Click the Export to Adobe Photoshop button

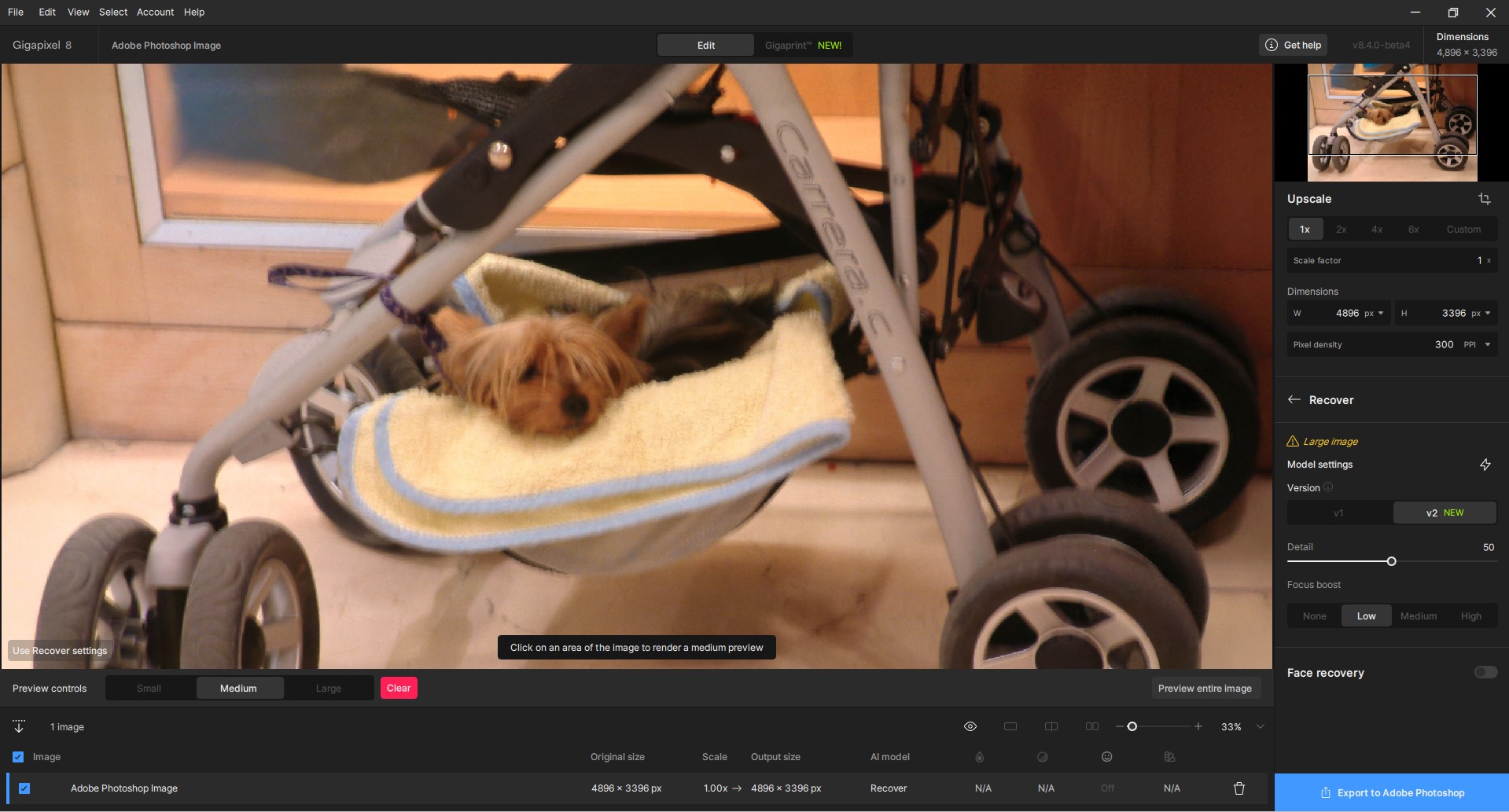pos(1391,792)
